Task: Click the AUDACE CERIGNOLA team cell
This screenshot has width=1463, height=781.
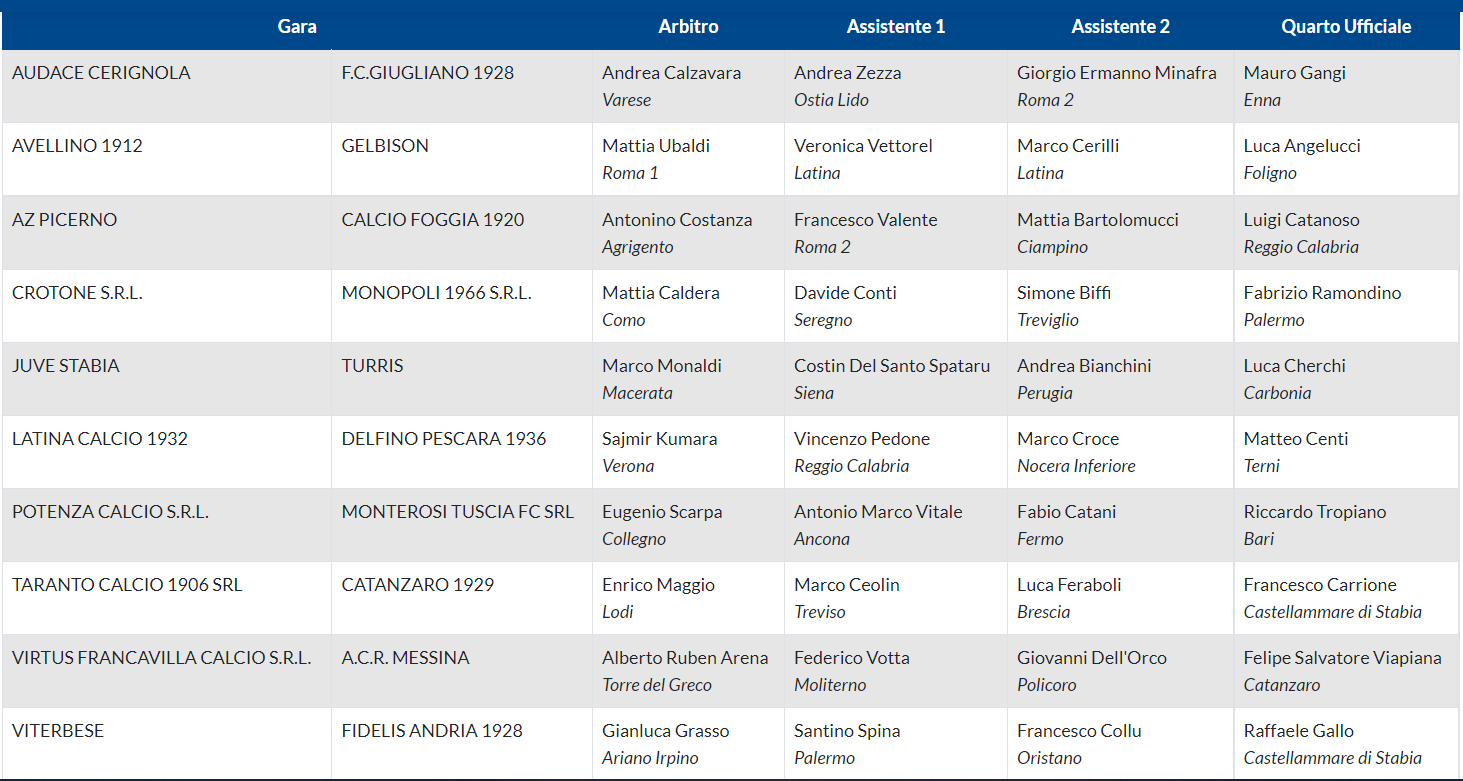Action: click(x=101, y=73)
